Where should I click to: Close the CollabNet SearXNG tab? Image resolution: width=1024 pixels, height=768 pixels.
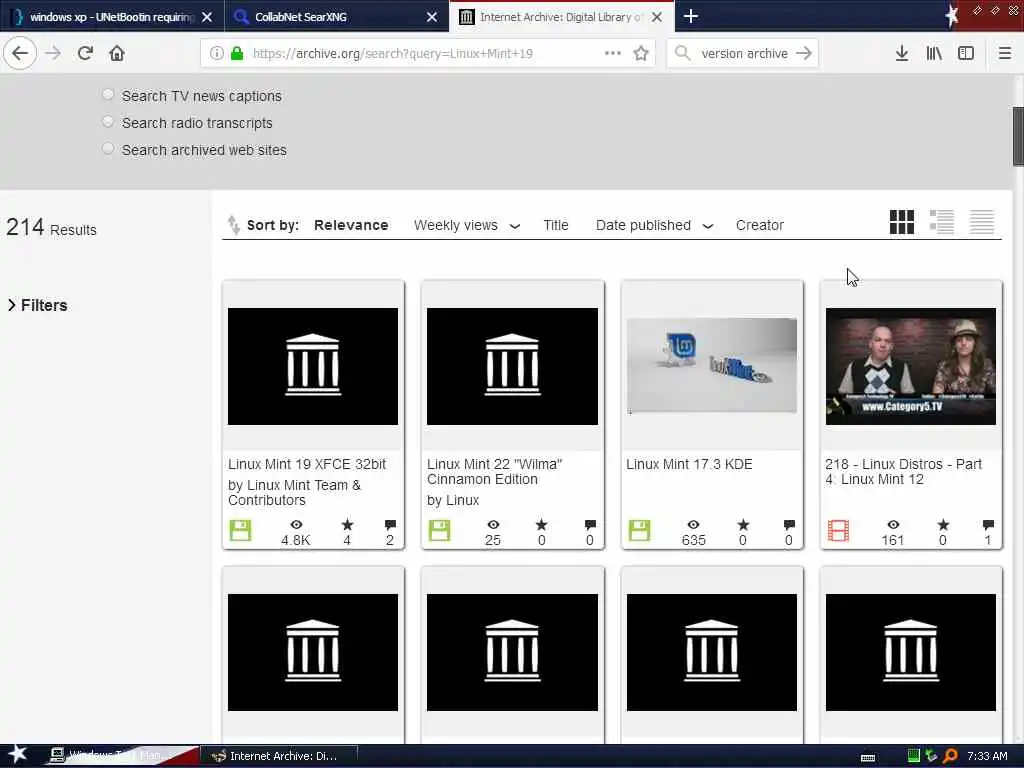click(x=432, y=17)
